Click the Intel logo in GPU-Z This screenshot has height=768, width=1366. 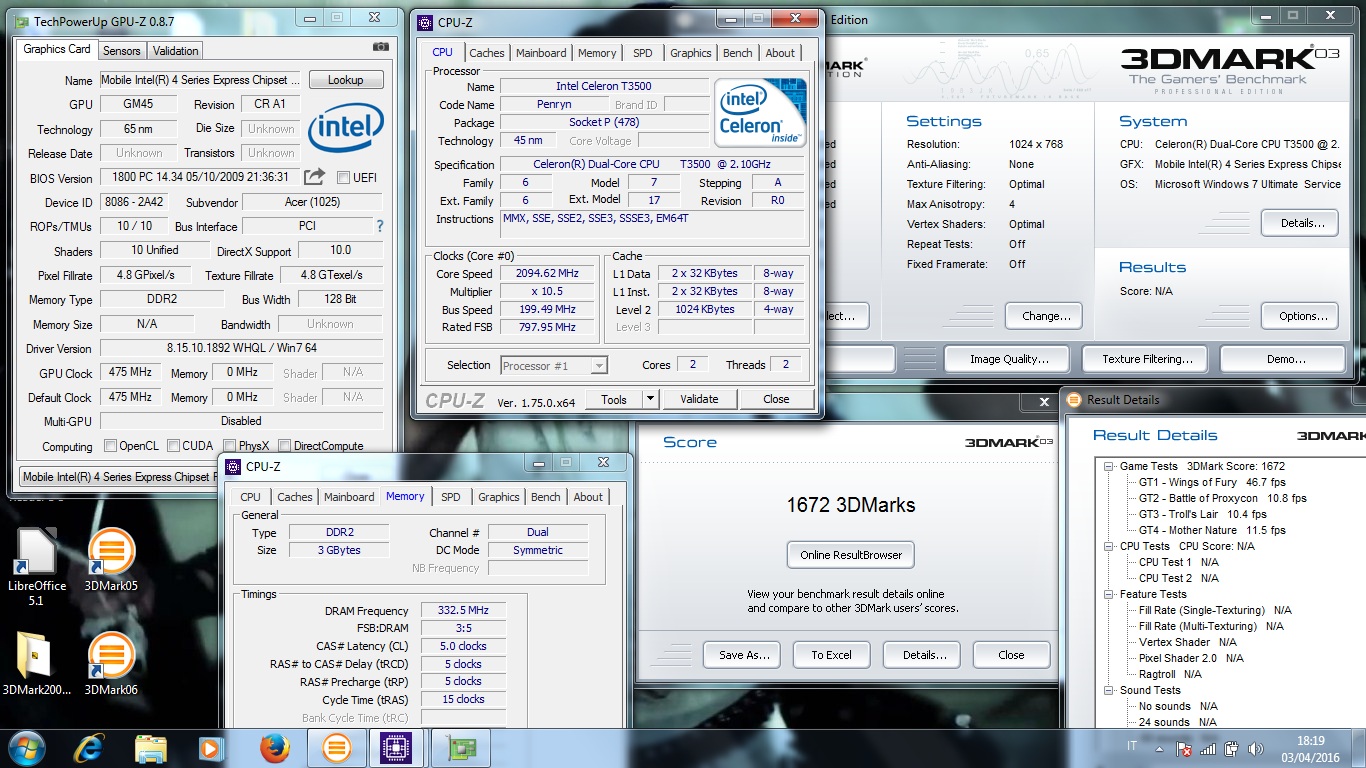coord(345,130)
